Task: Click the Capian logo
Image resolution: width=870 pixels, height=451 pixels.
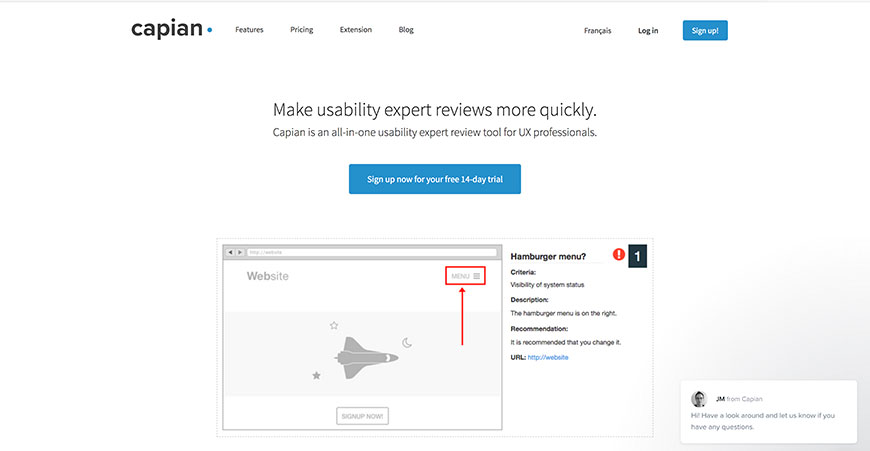Action: (171, 30)
